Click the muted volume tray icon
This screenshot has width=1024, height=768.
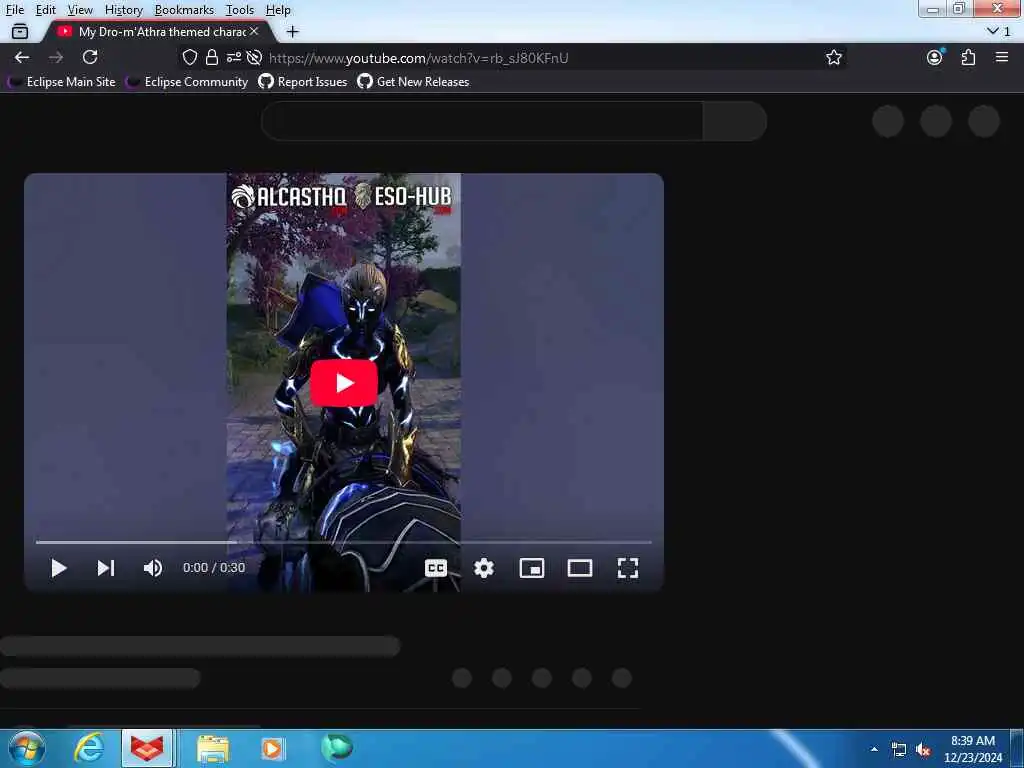(923, 750)
